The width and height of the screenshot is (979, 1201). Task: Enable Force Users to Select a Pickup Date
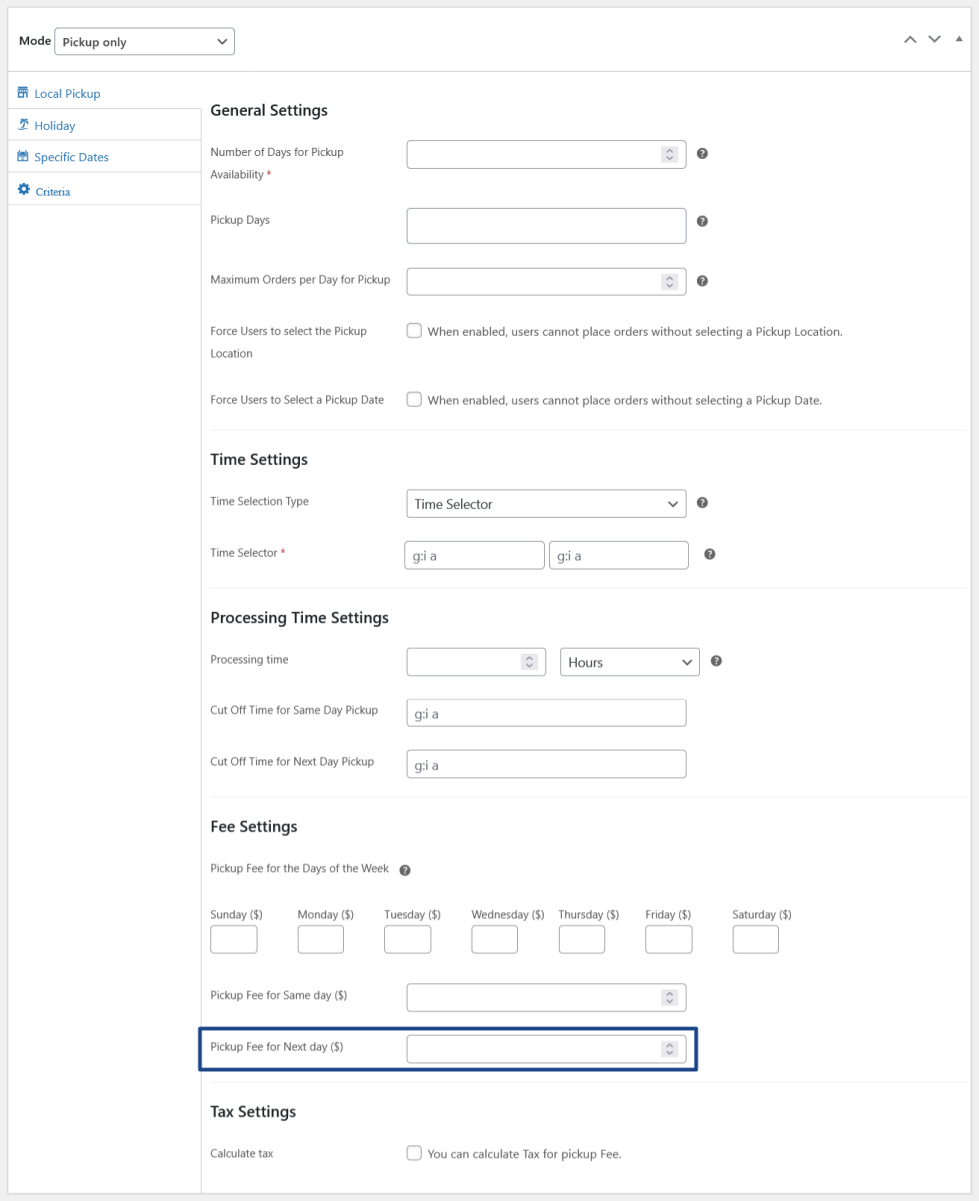(414, 399)
